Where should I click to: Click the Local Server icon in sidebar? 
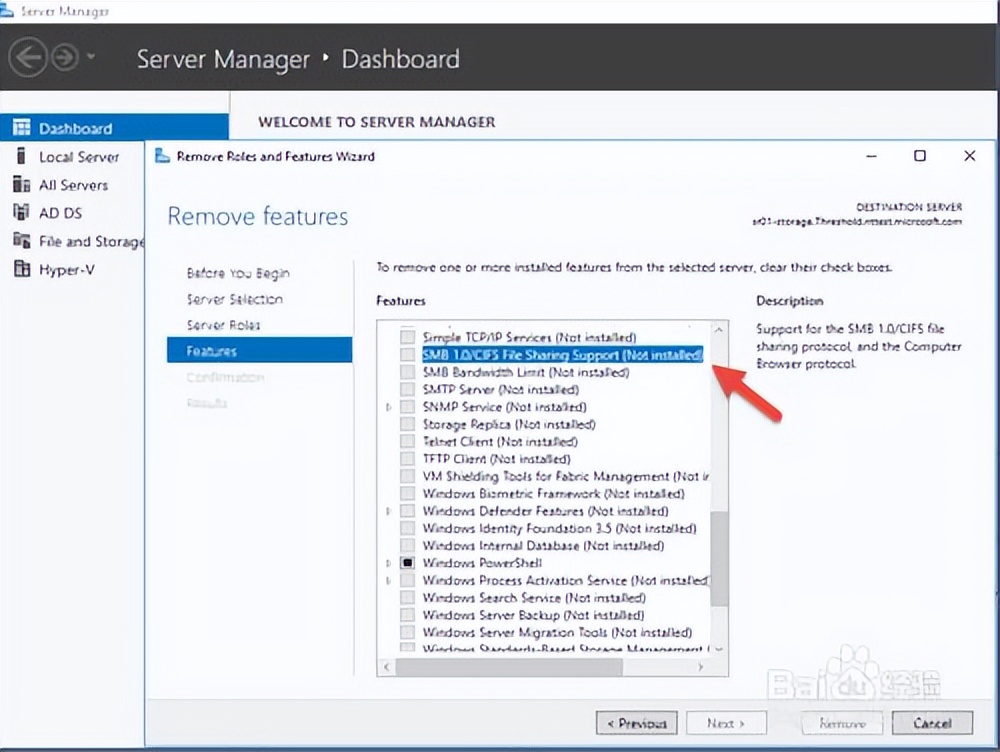click(x=22, y=156)
